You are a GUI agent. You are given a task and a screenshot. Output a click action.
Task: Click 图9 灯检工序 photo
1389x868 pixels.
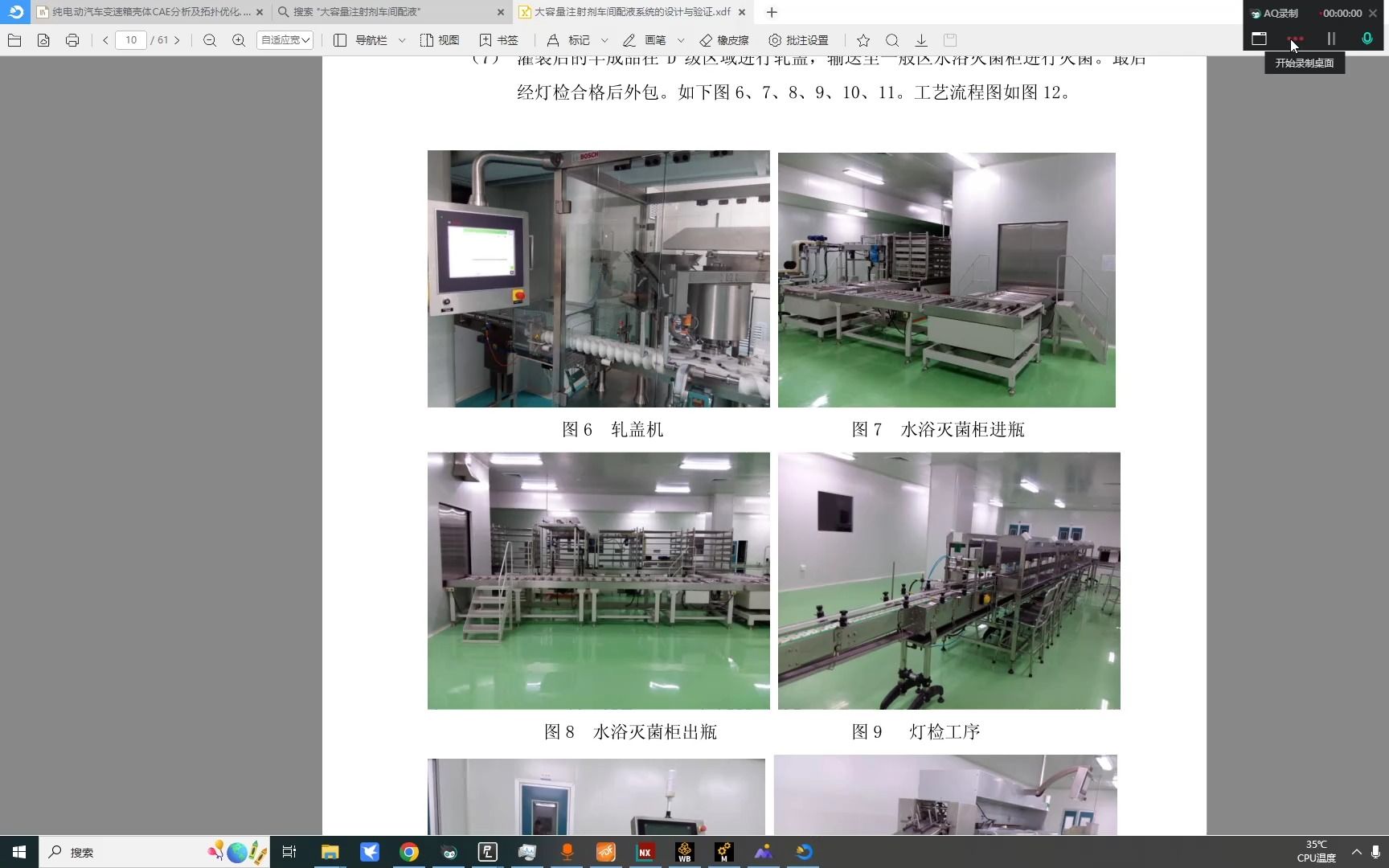point(949,581)
